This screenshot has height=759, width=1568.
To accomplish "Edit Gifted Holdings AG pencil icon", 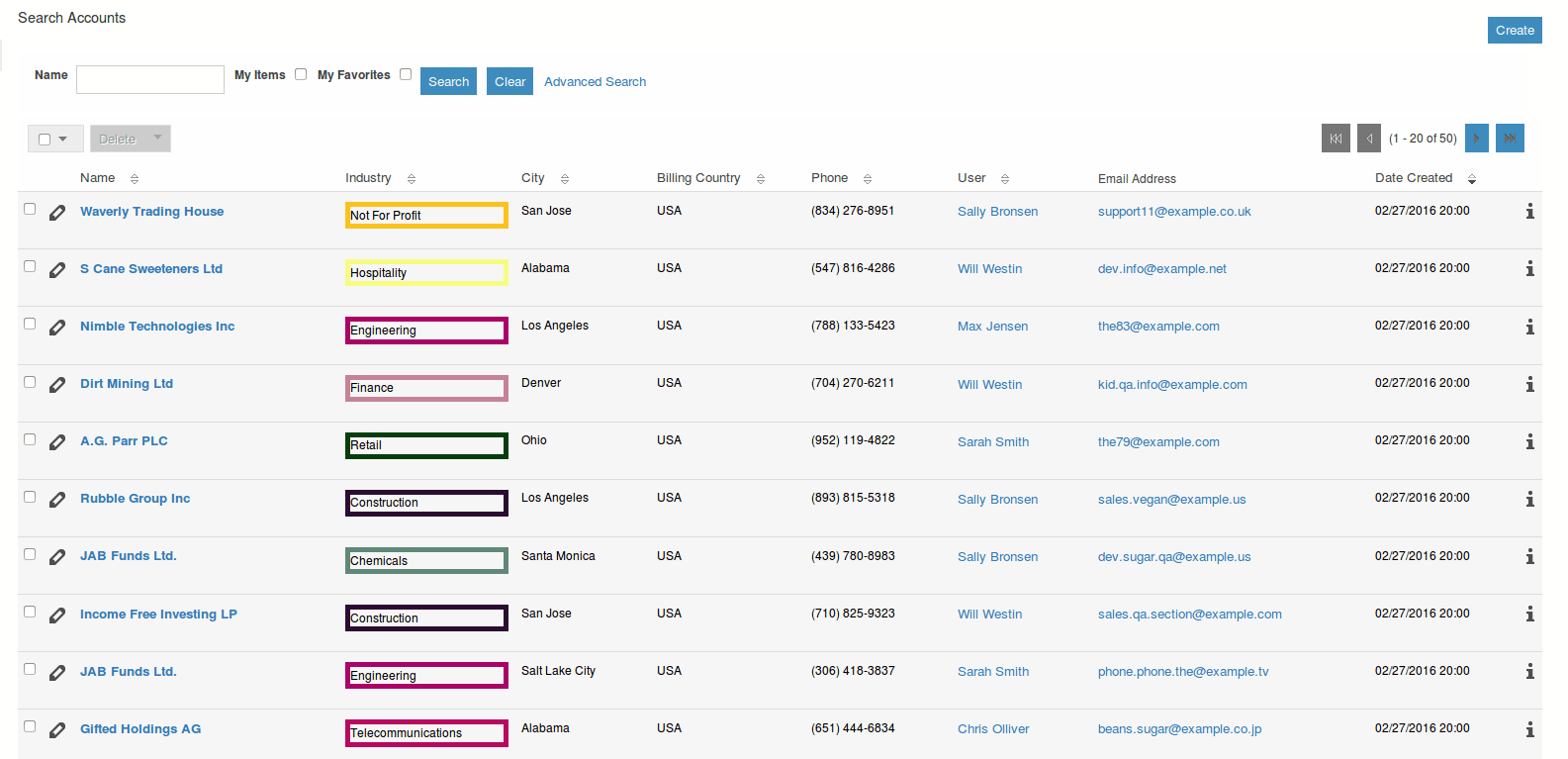I will click(x=57, y=730).
